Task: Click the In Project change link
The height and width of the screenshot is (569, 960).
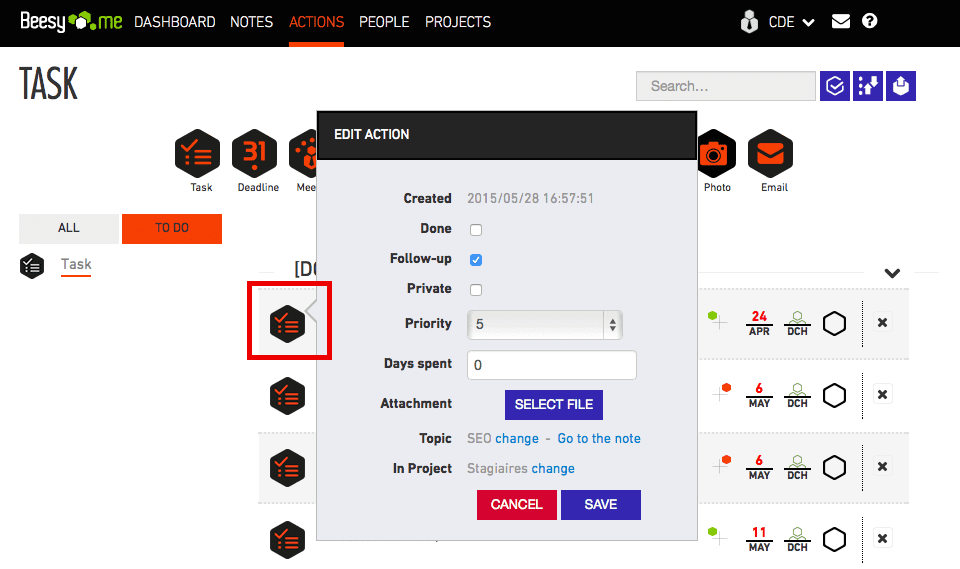Action: (x=553, y=469)
